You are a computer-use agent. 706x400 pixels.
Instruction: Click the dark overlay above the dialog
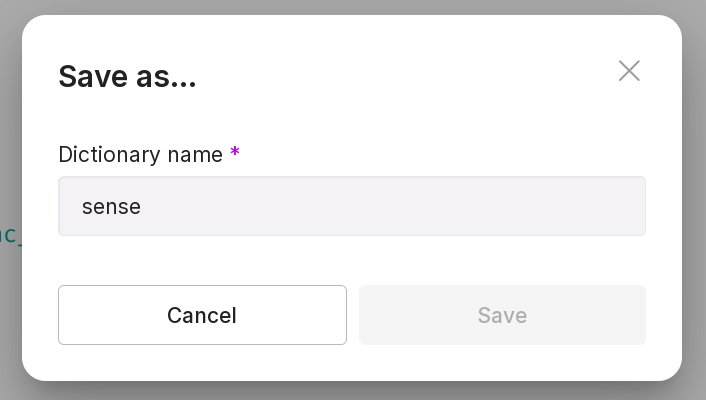click(350, 6)
